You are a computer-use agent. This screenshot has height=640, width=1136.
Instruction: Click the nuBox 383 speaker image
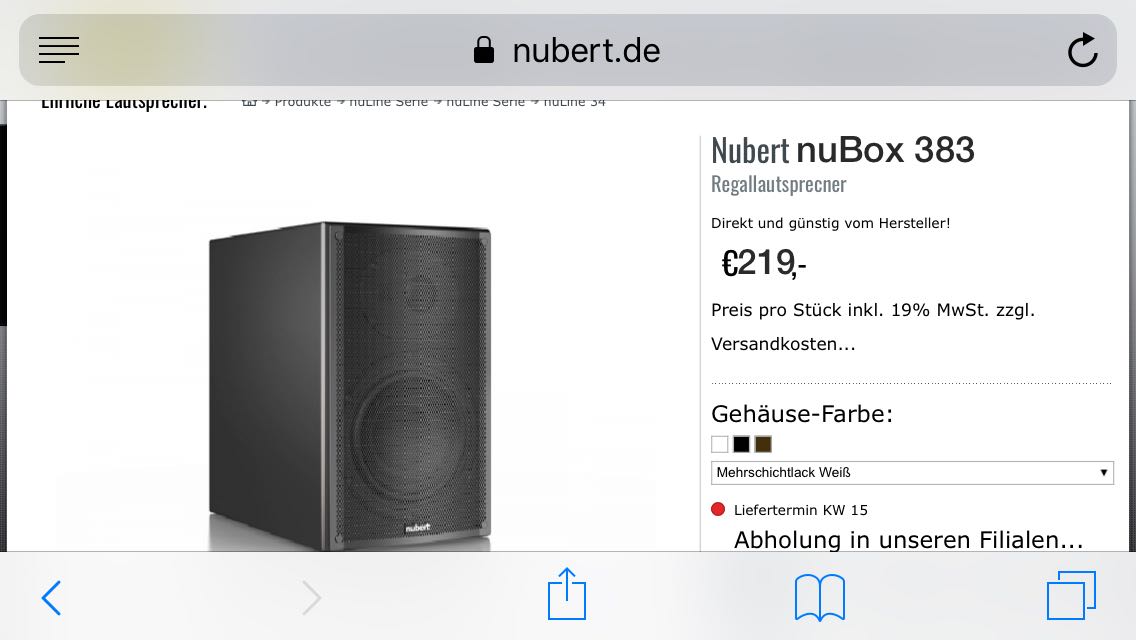tap(350, 385)
